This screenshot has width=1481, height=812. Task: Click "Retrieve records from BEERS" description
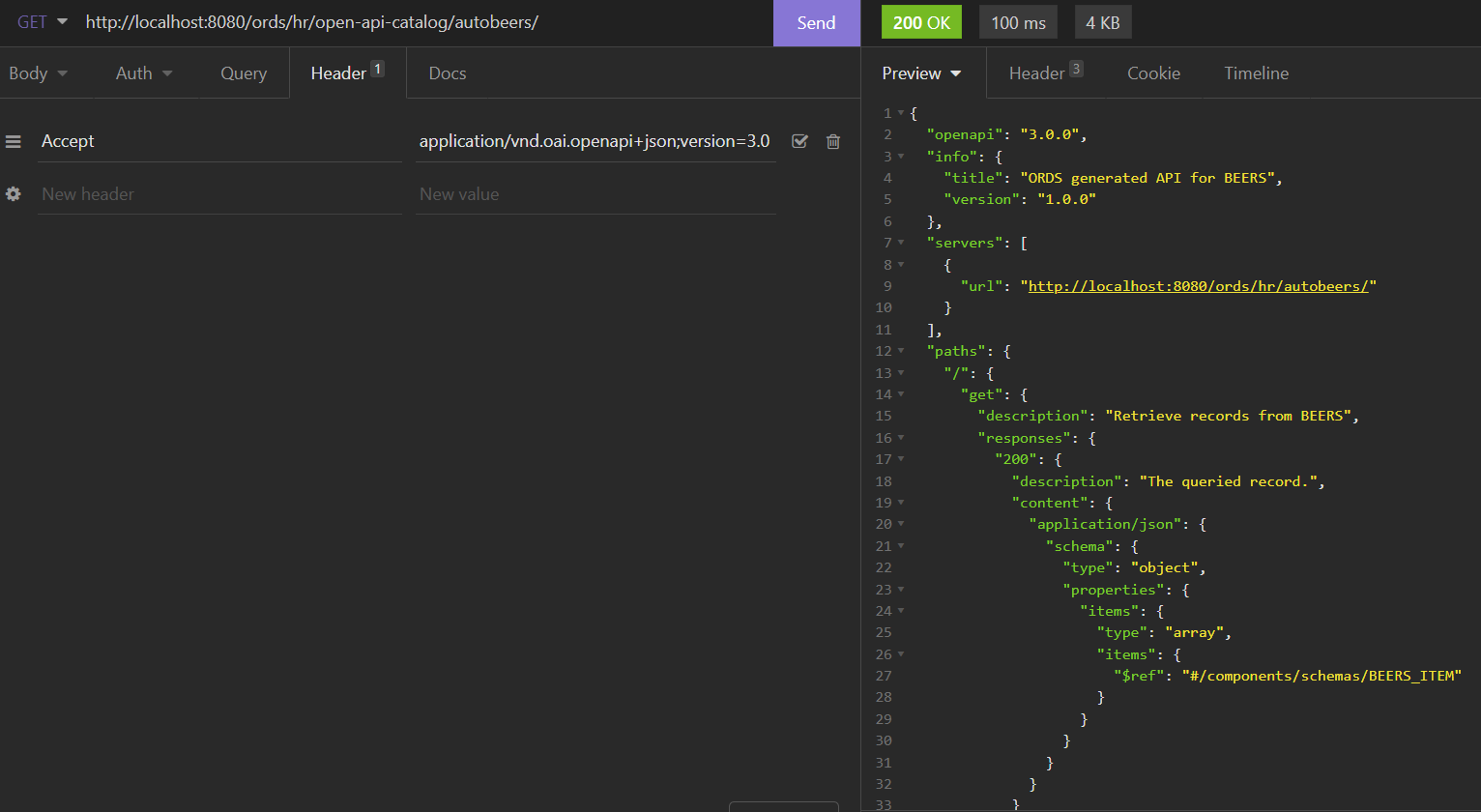[1228, 416]
